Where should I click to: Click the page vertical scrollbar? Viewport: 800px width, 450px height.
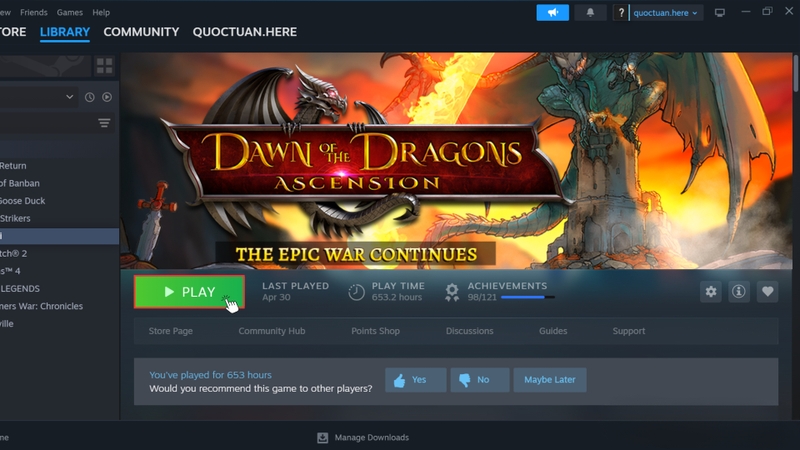[796, 74]
